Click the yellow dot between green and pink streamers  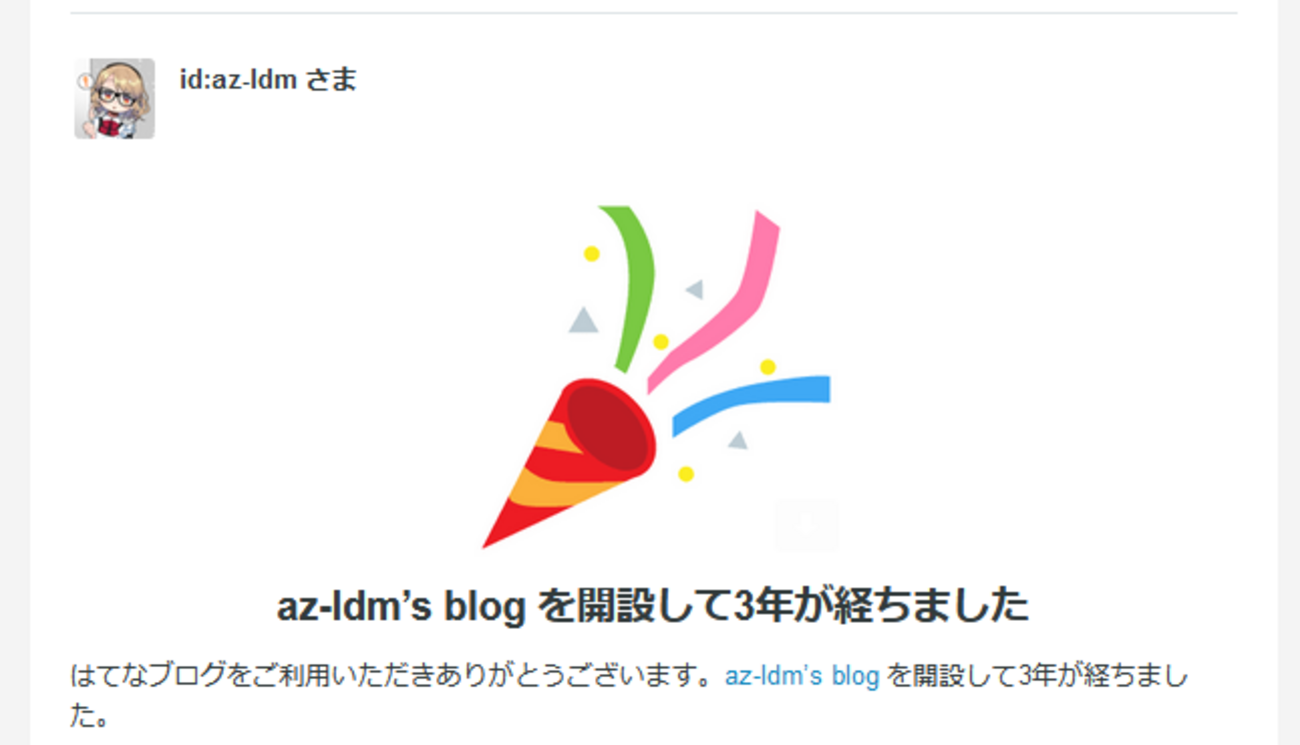[x=660, y=342]
